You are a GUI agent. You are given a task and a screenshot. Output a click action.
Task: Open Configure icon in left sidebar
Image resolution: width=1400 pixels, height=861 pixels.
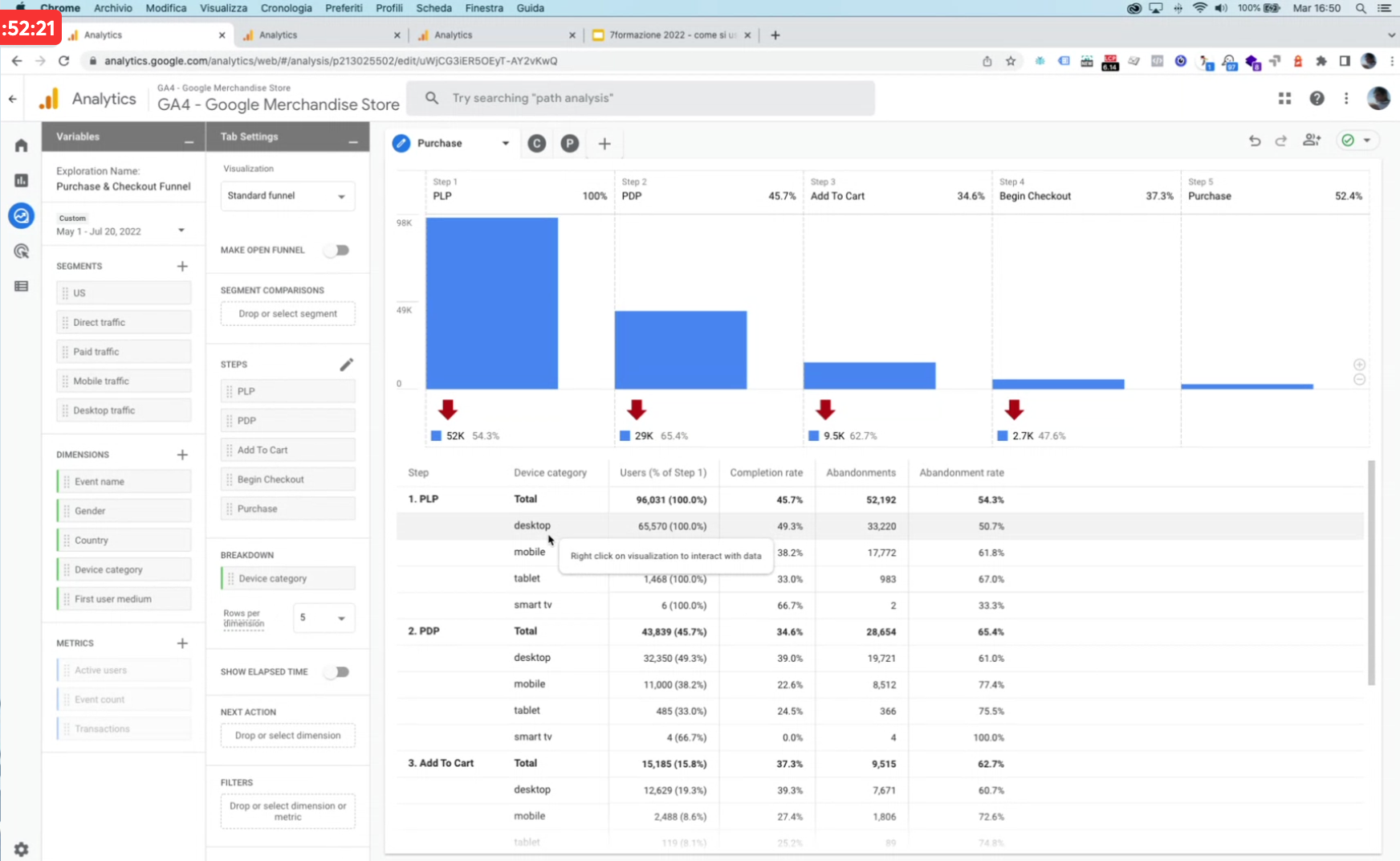21,286
